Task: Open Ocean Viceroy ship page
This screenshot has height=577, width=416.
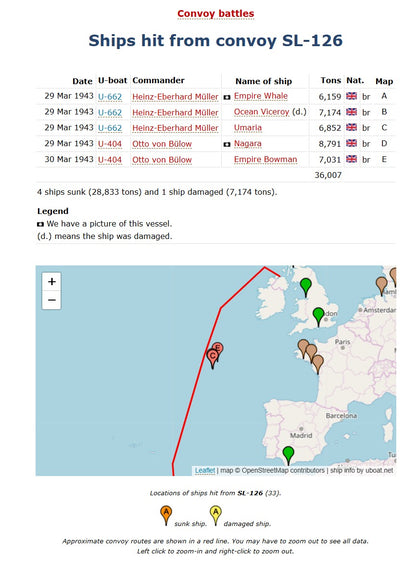Action: click(x=262, y=112)
